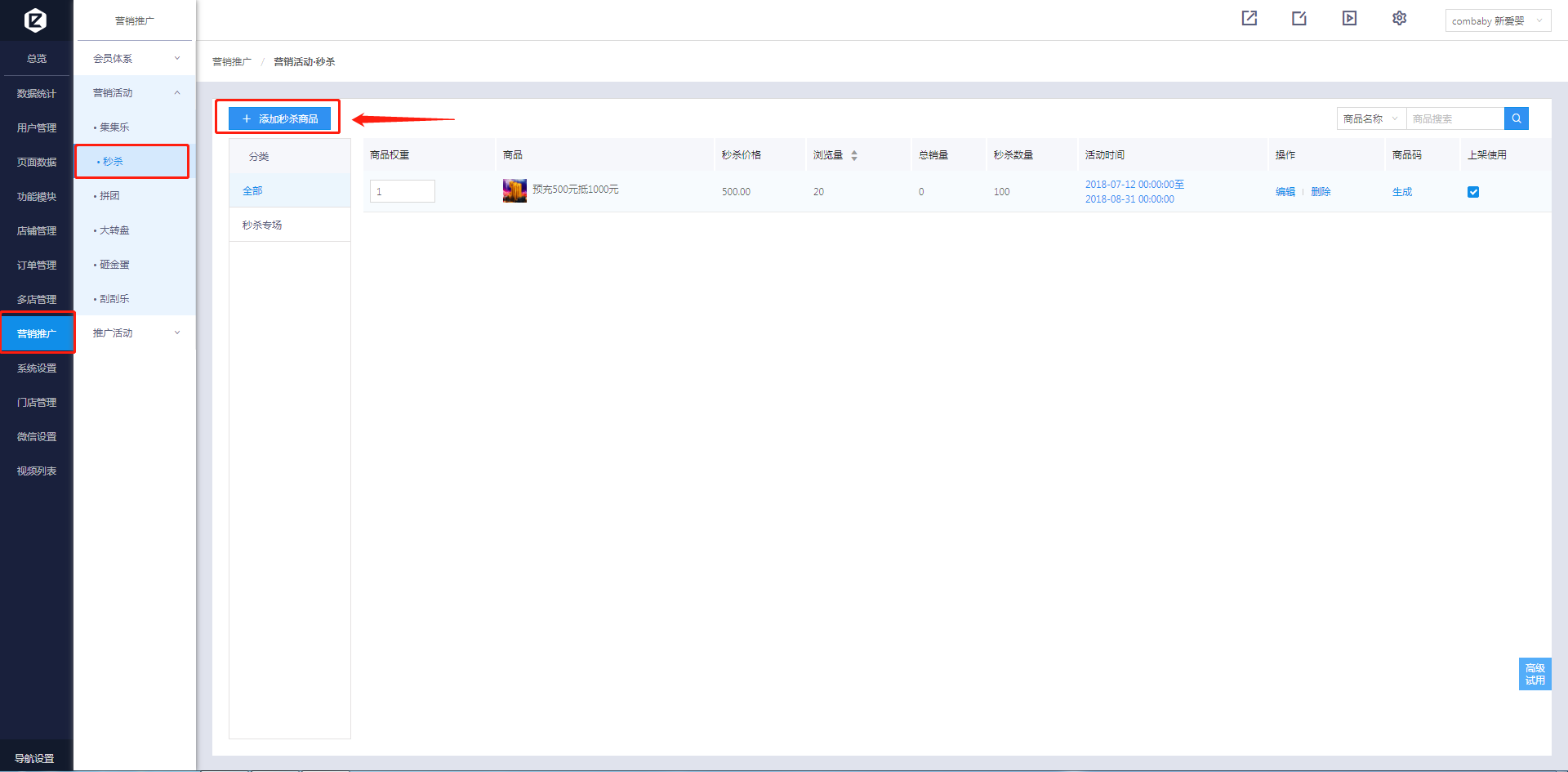This screenshot has height=772, width=1568.
Task: Click the 删除 link for the product
Action: (1321, 192)
